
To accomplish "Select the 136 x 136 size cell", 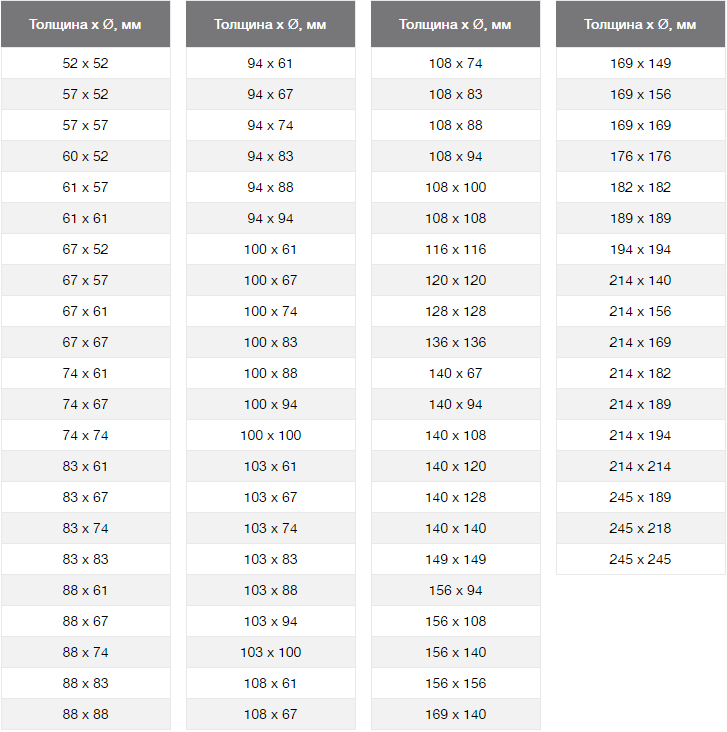I will [x=455, y=342].
